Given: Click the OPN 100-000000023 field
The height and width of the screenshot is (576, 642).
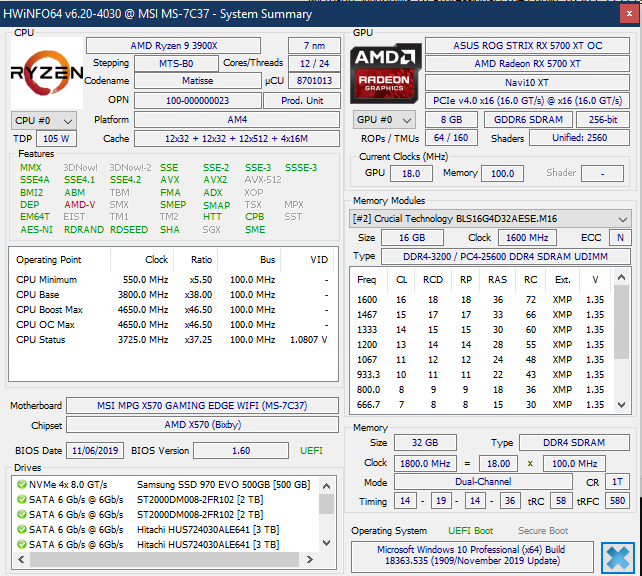Looking at the screenshot, I should click(197, 100).
